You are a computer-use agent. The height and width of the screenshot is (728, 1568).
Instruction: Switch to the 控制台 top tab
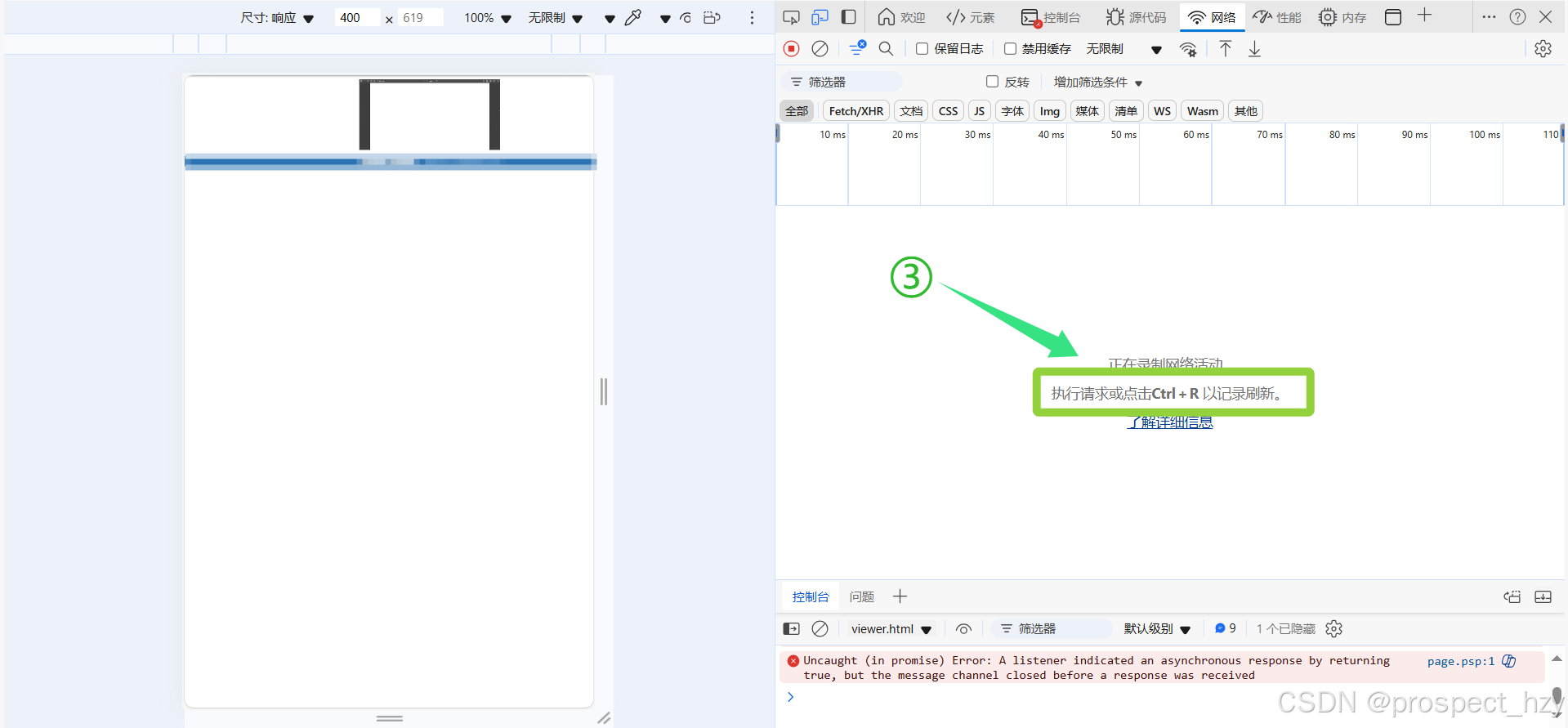(1050, 17)
